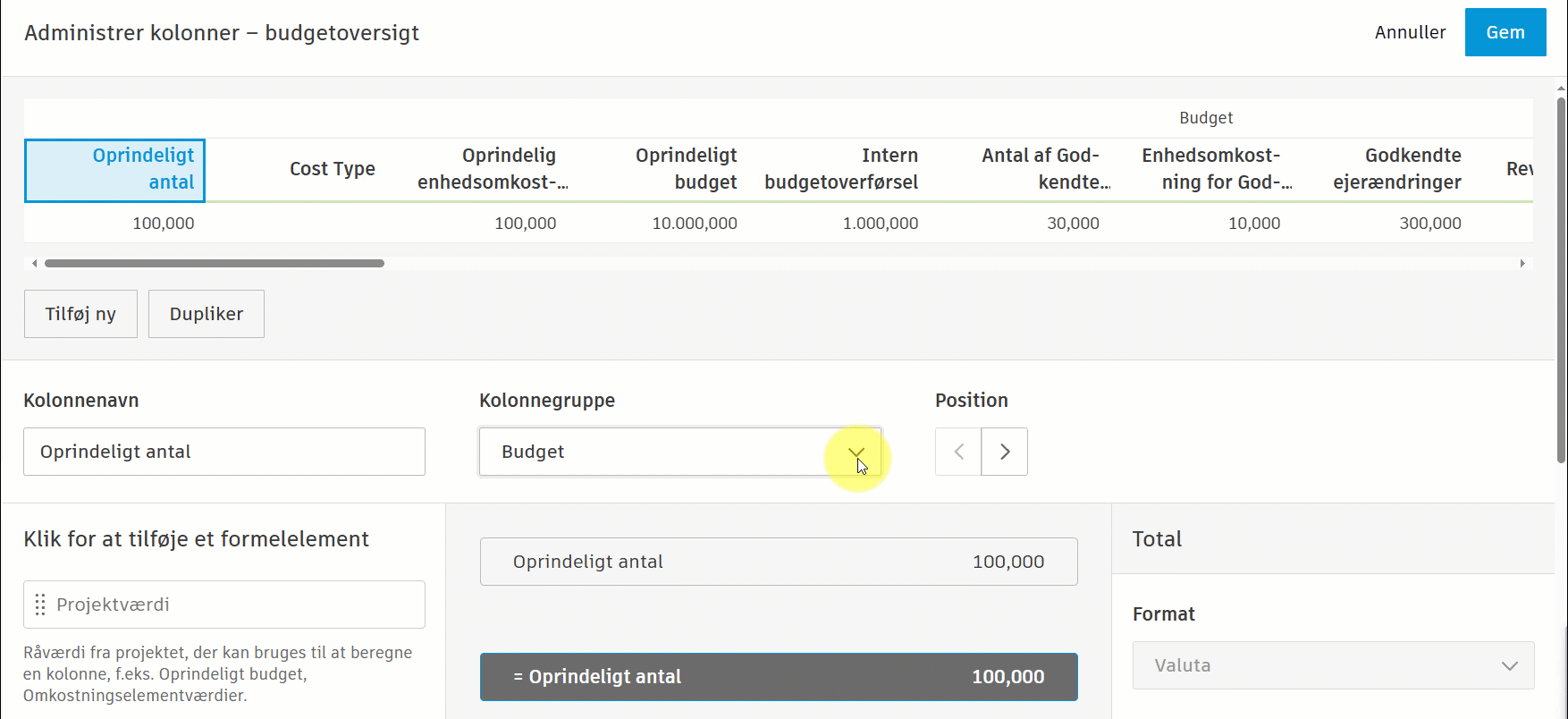Click position move-left arrow

(x=958, y=452)
